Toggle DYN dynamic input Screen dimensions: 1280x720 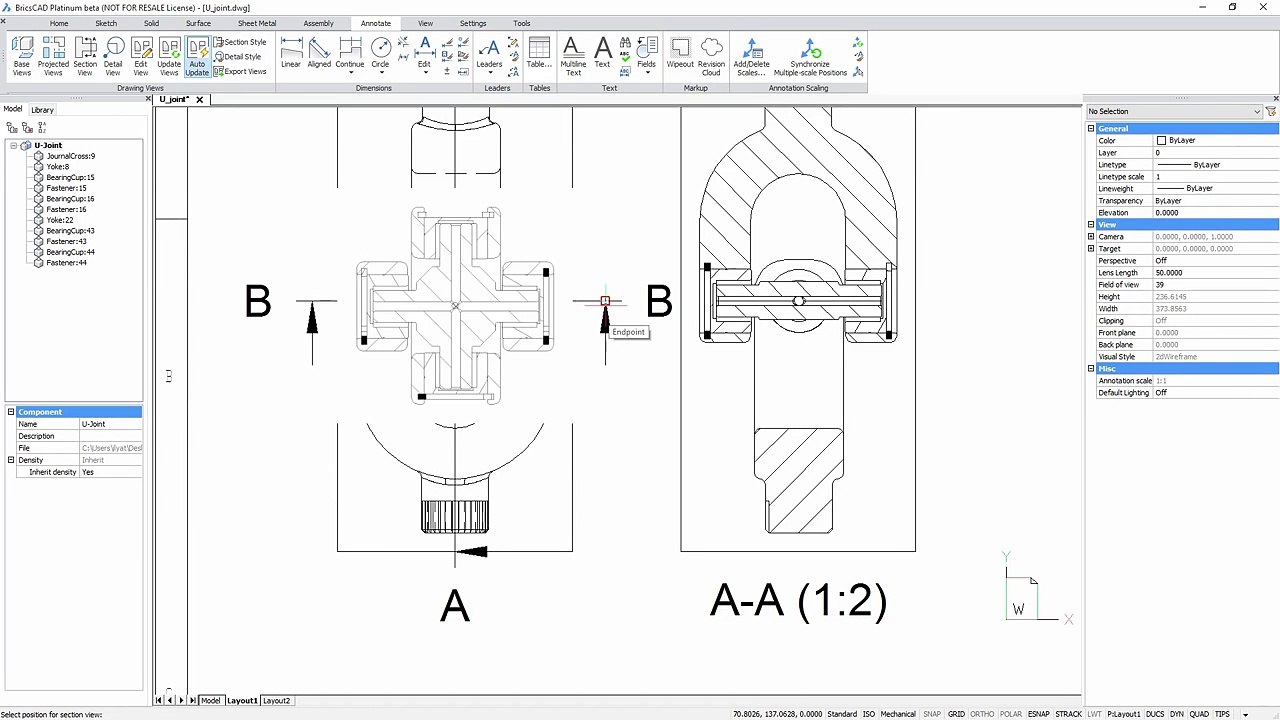tap(1176, 714)
